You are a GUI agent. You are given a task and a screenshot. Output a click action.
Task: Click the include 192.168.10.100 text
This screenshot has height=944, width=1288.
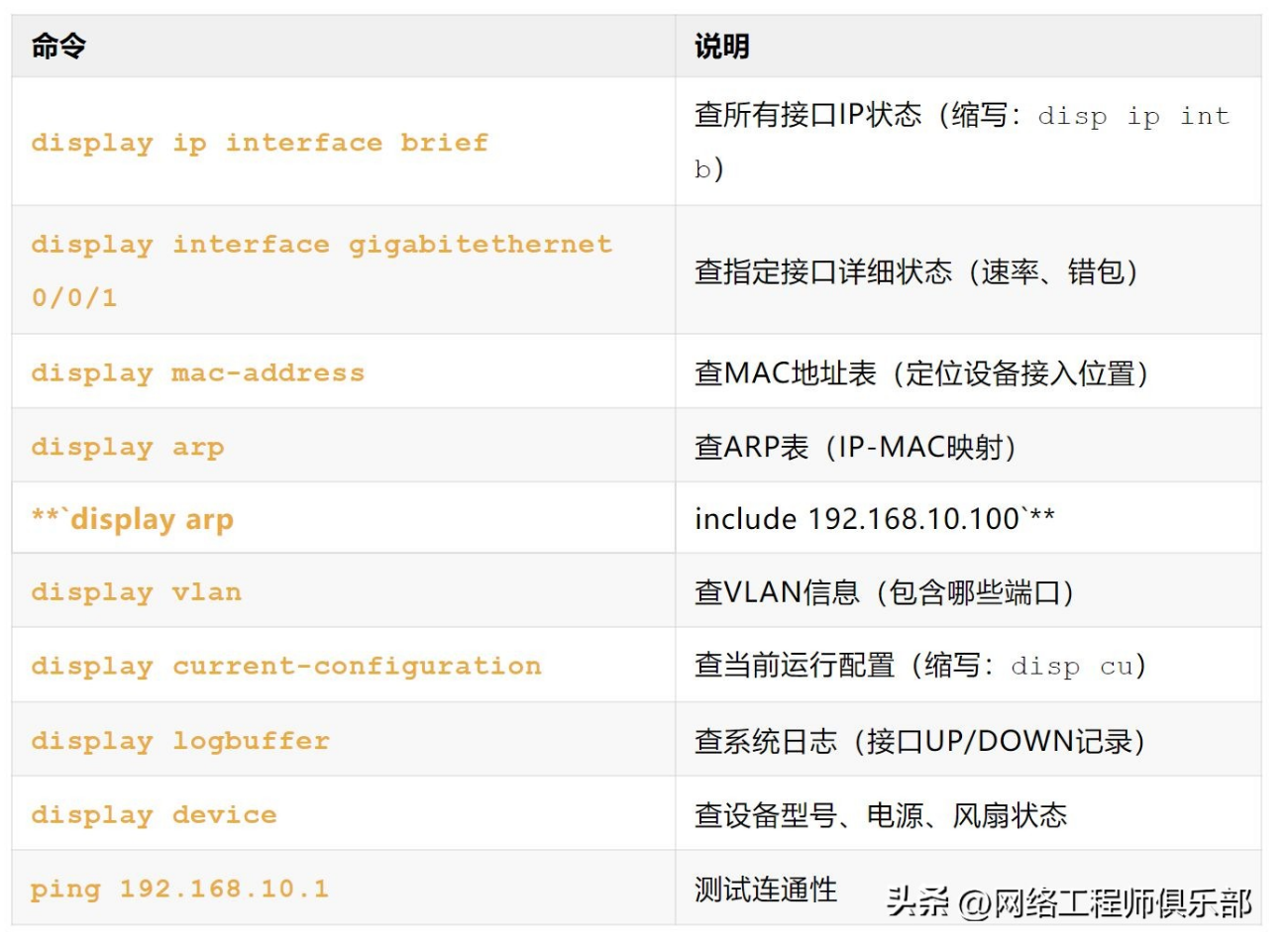pyautogui.click(x=874, y=519)
